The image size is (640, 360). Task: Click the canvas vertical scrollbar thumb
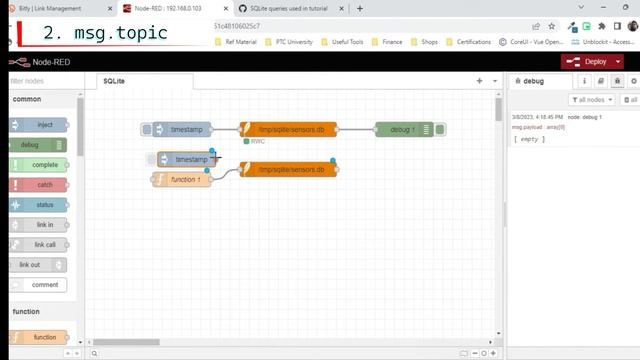click(498, 109)
